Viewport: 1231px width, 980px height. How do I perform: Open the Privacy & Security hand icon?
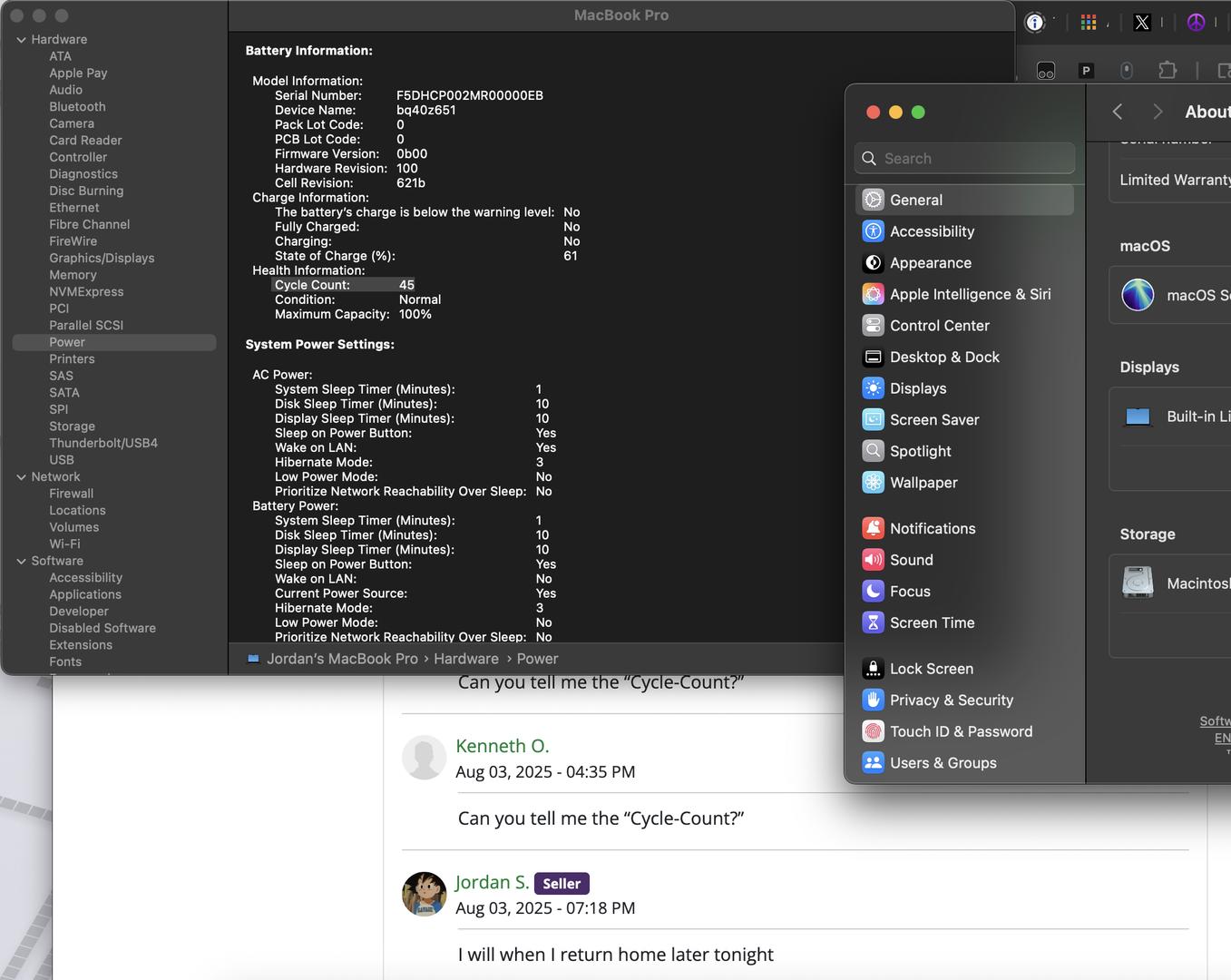click(x=873, y=701)
